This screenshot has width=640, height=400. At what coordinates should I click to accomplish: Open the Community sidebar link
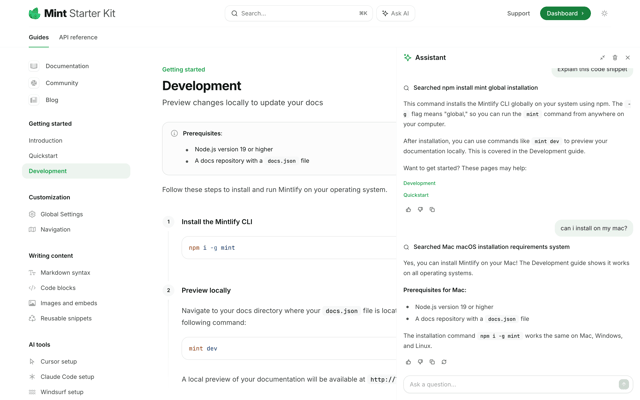62,83
